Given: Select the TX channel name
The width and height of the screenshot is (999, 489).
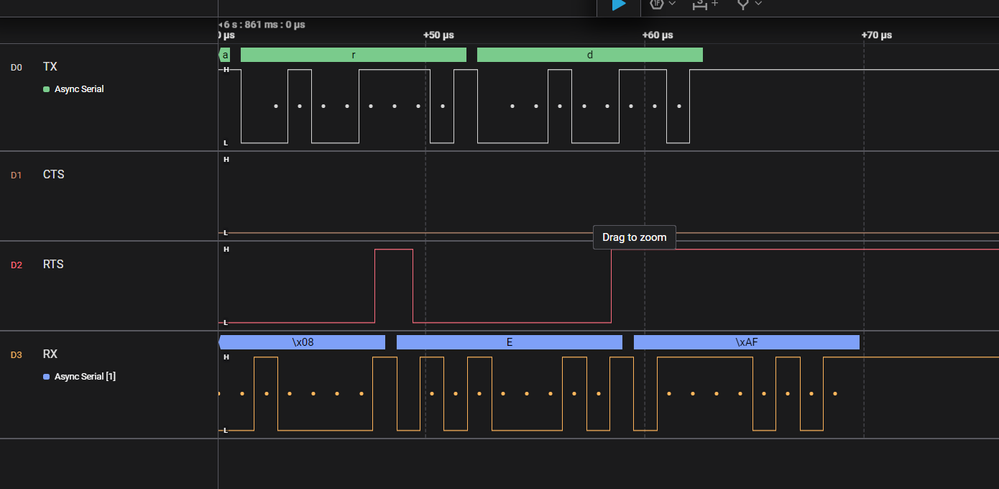Looking at the screenshot, I should [50, 67].
